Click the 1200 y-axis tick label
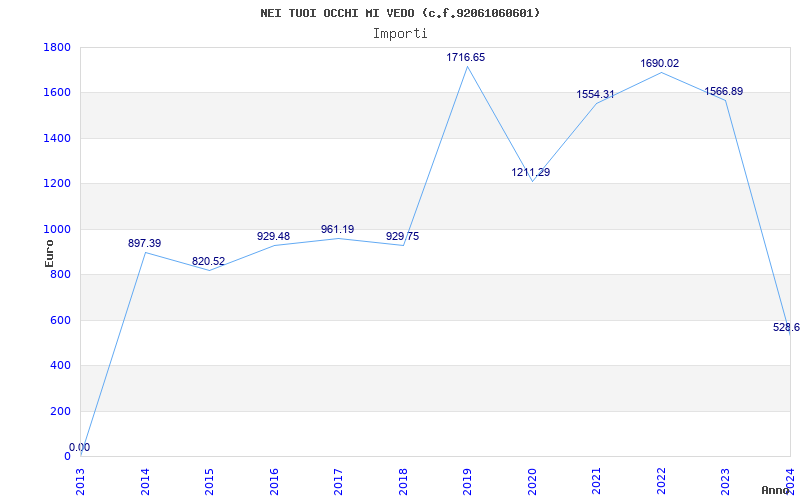Screen dimensions: 800x500 coord(57,184)
